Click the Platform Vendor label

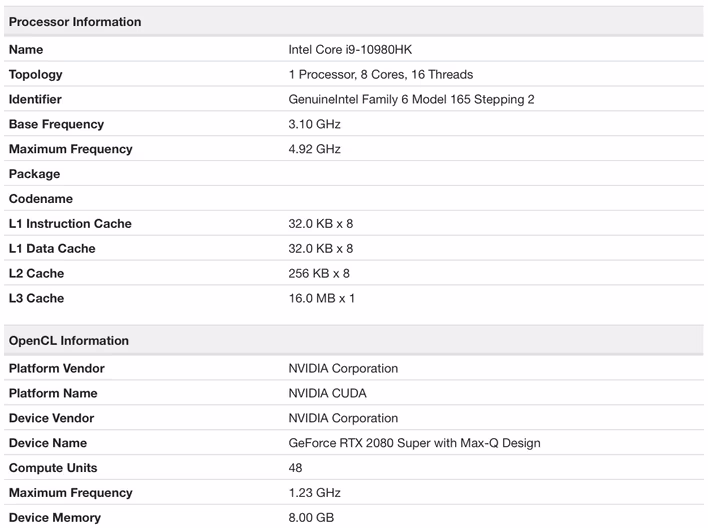(56, 368)
